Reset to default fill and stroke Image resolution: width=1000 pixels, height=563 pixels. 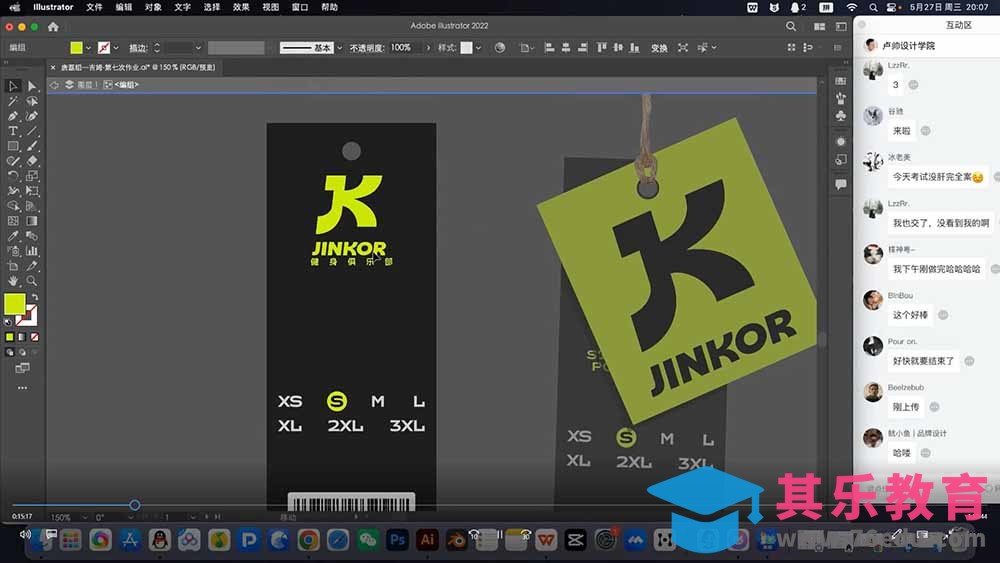pyautogui.click(x=8, y=322)
